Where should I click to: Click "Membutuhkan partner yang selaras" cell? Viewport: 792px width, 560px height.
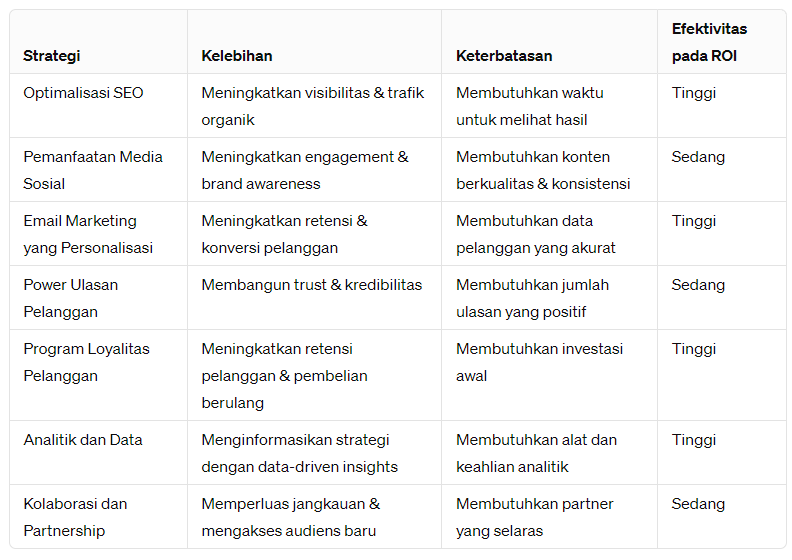coord(534,517)
